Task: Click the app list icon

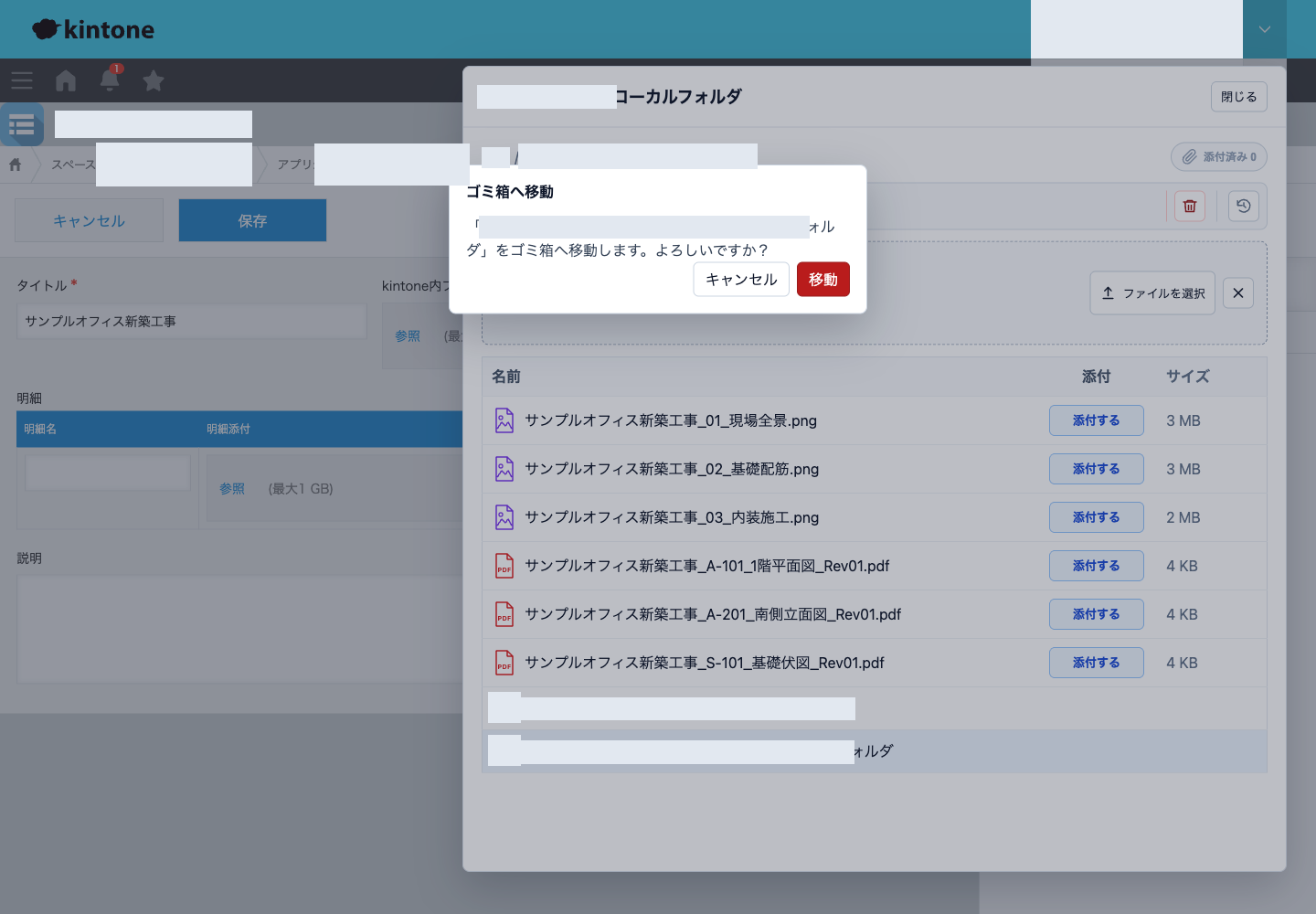Action: point(22,124)
